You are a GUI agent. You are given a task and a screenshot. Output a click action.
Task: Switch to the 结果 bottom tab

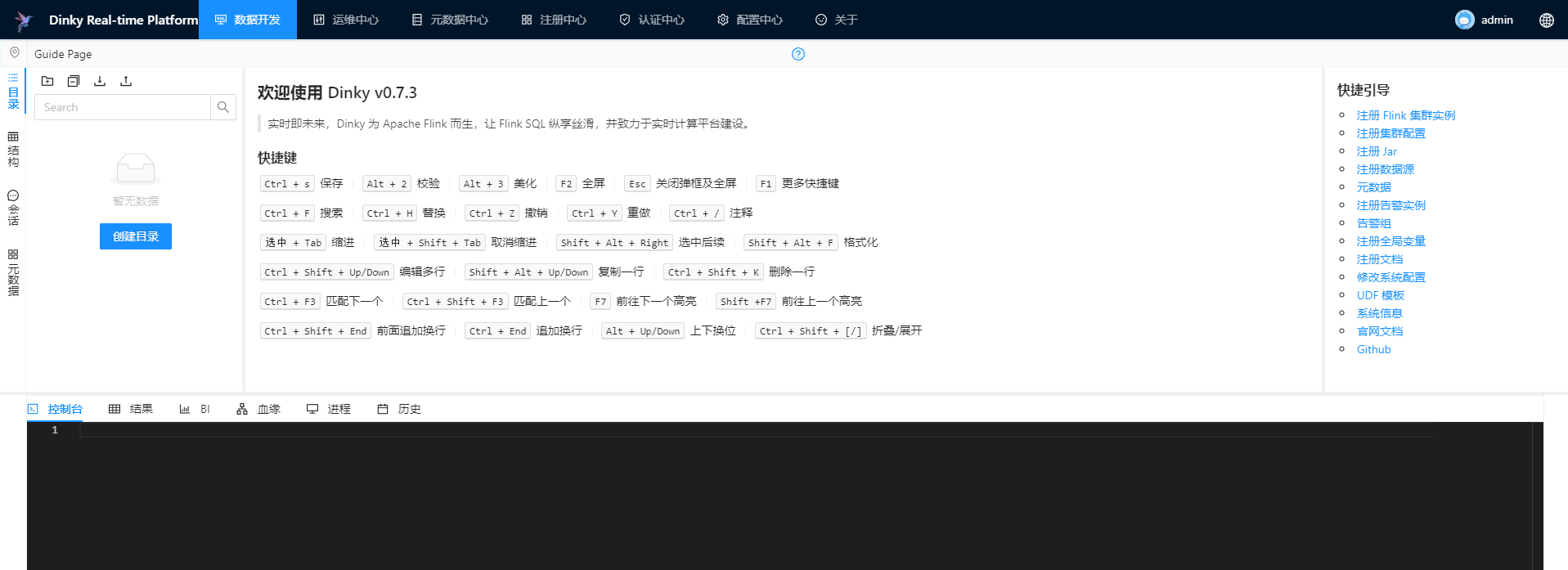pyautogui.click(x=131, y=409)
